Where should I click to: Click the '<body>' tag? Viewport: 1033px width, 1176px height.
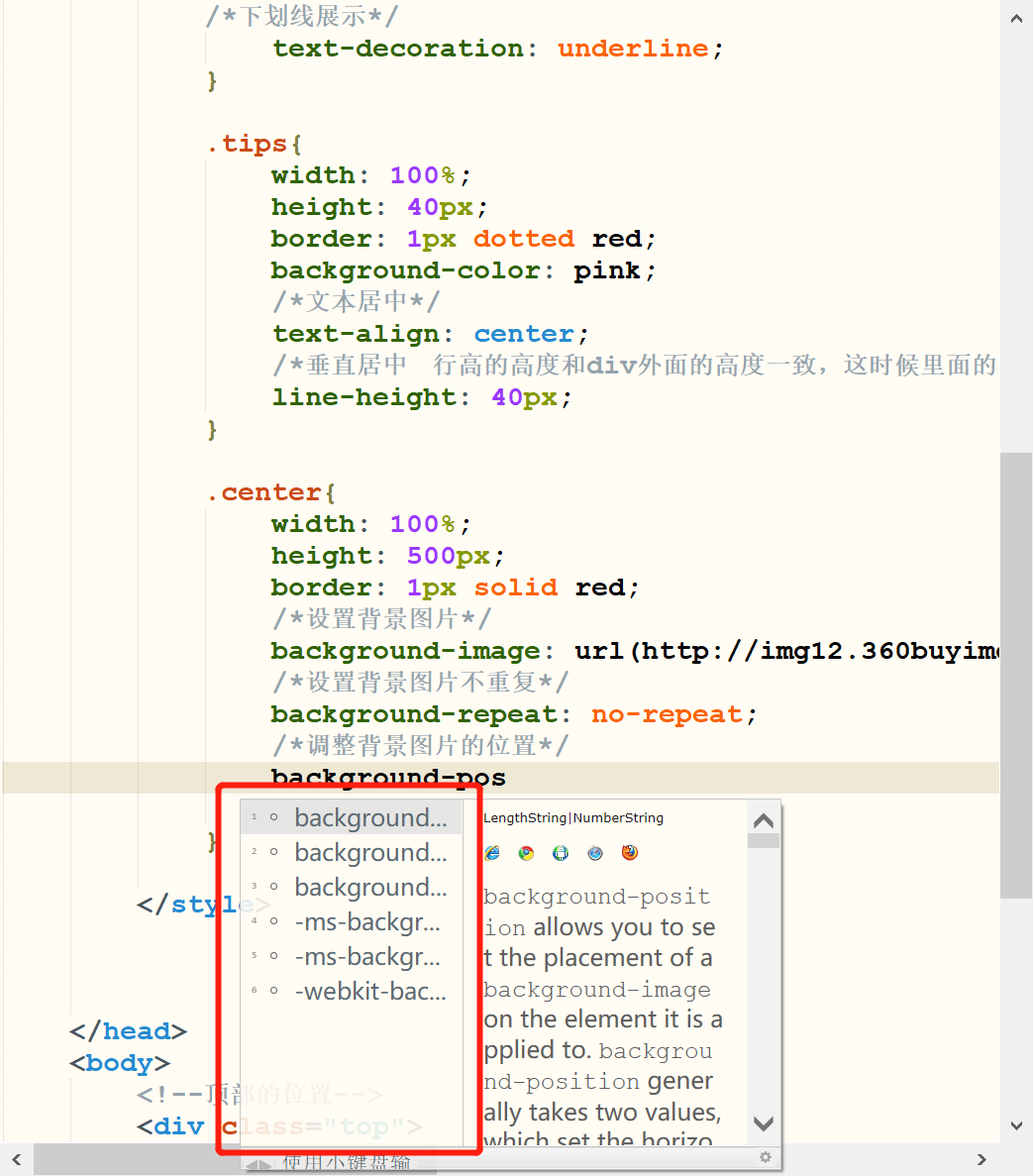(120, 1063)
